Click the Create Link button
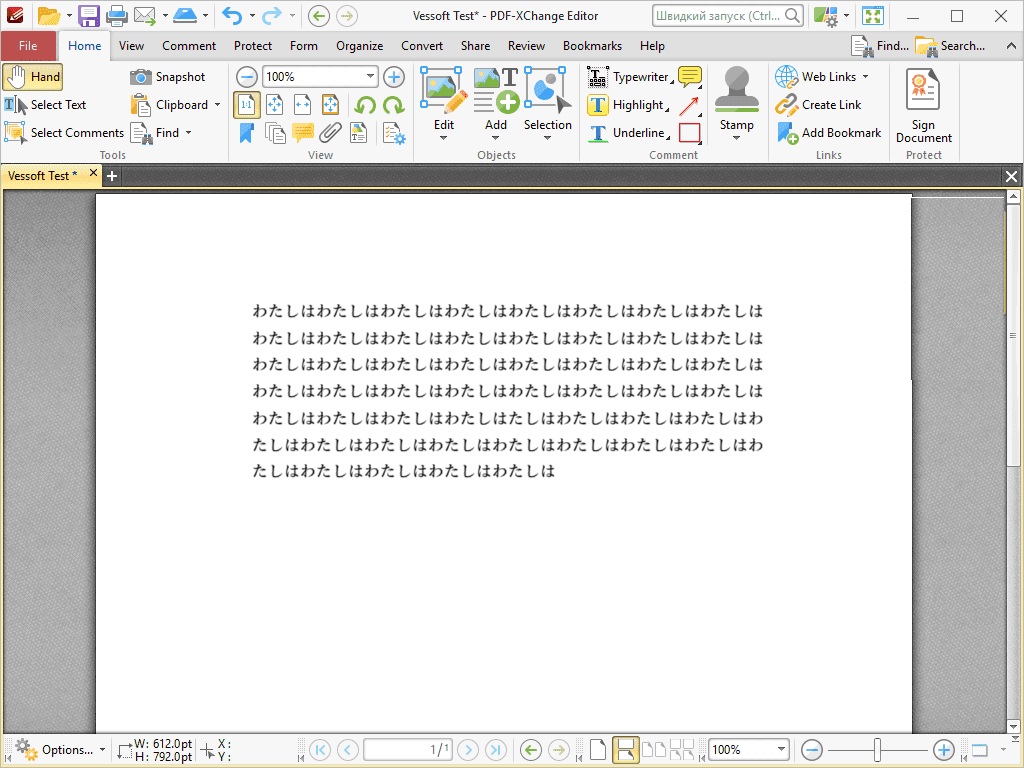The image size is (1024, 768). (819, 105)
